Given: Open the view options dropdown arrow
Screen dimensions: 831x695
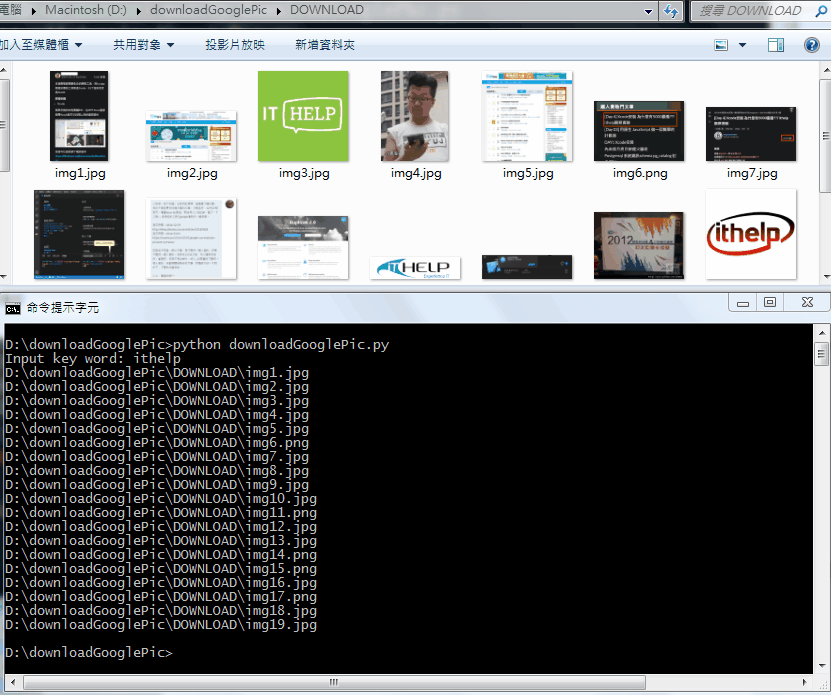Looking at the screenshot, I should click(742, 45).
